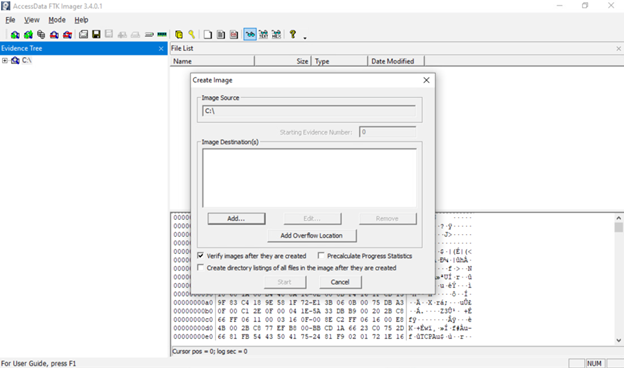This screenshot has height=368, width=624.
Task: Click the C:\ label in Evidence Tree
Action: [x=27, y=60]
